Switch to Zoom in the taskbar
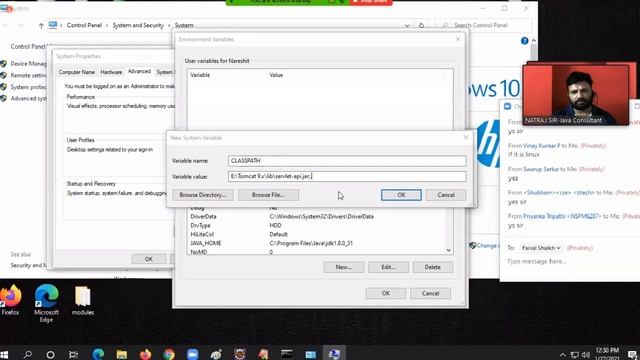Screen dimensions: 640x360 pyautogui.click(x=192, y=354)
